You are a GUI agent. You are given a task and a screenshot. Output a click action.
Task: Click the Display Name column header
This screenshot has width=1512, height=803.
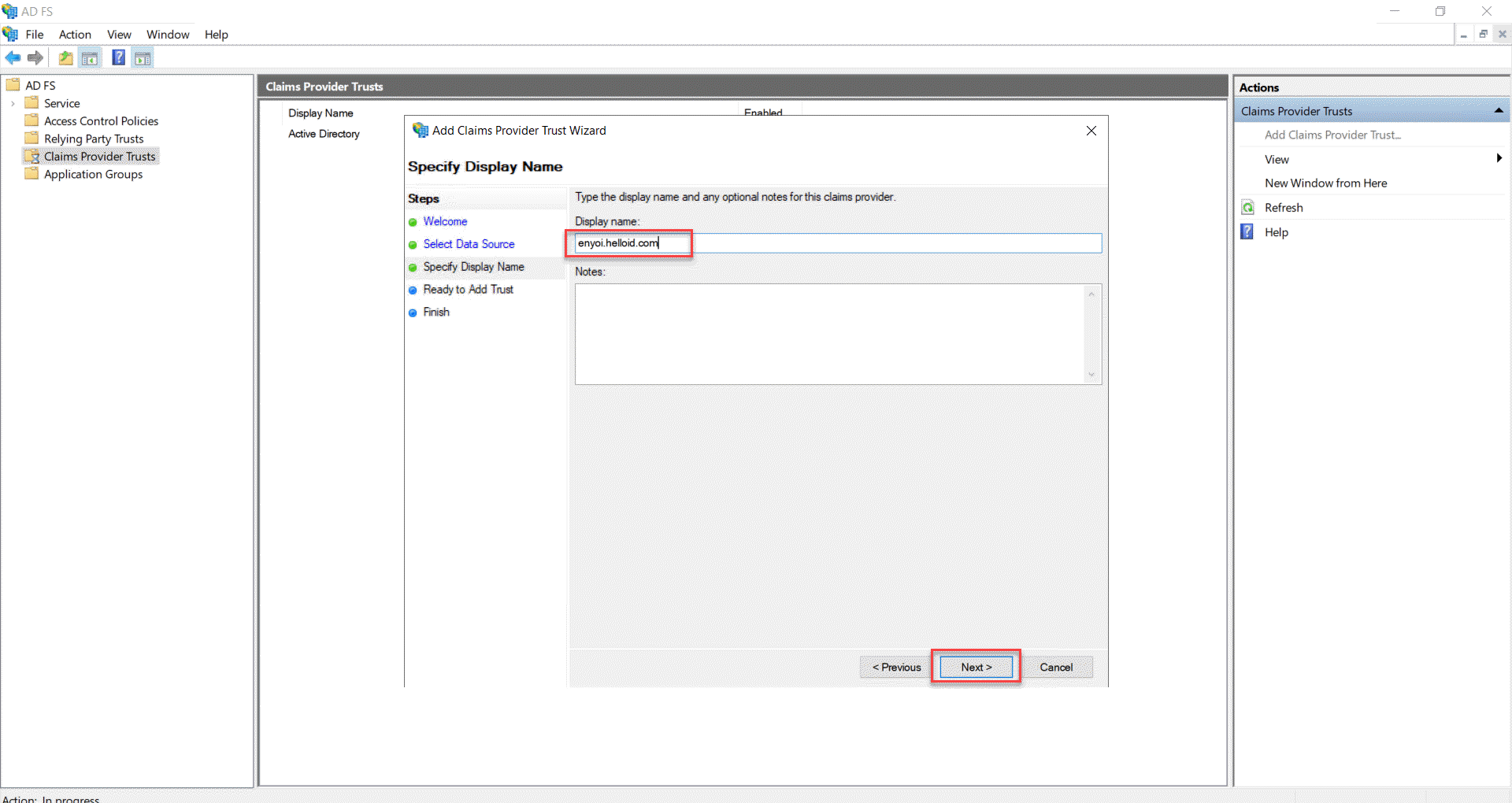click(321, 113)
